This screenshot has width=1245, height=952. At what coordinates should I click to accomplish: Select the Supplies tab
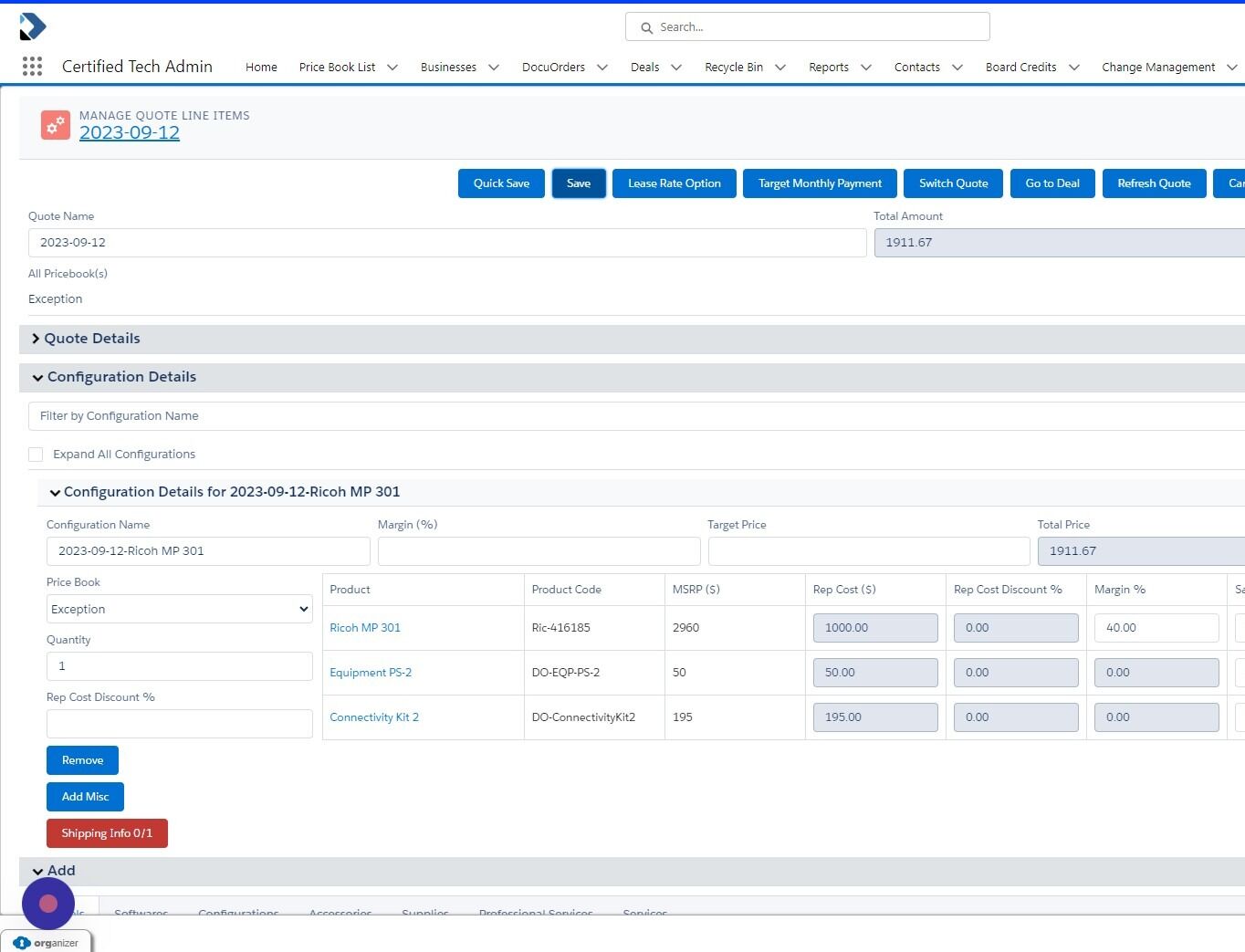pos(425,912)
